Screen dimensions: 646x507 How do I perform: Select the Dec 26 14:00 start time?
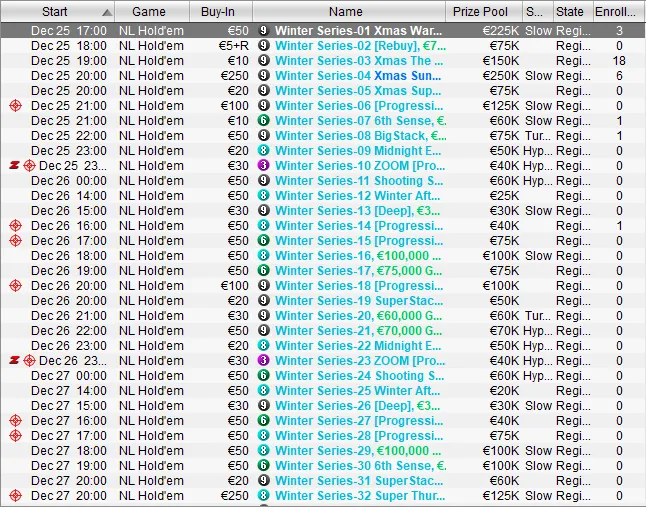(x=69, y=196)
